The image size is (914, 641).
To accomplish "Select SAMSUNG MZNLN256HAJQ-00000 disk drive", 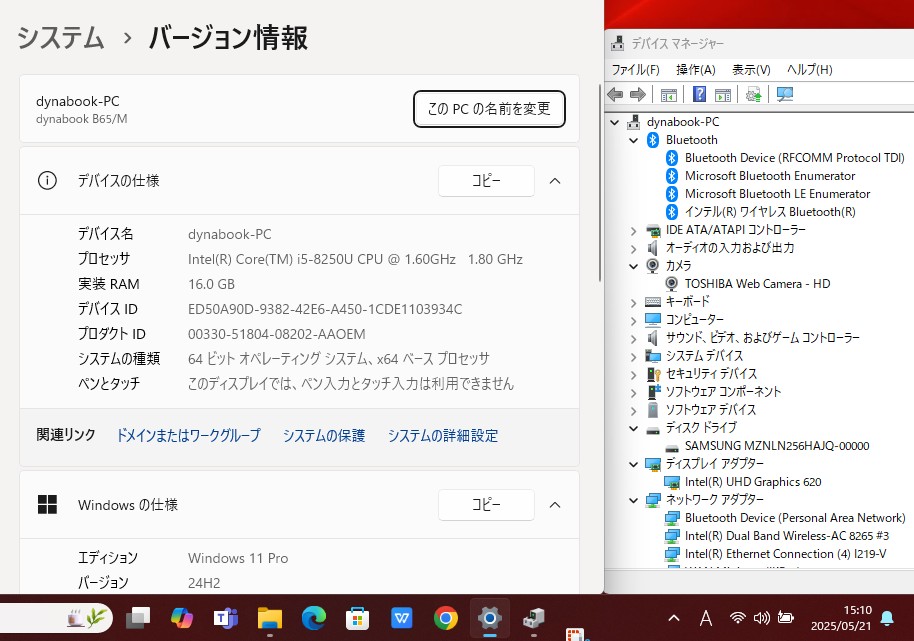I will (x=777, y=446).
